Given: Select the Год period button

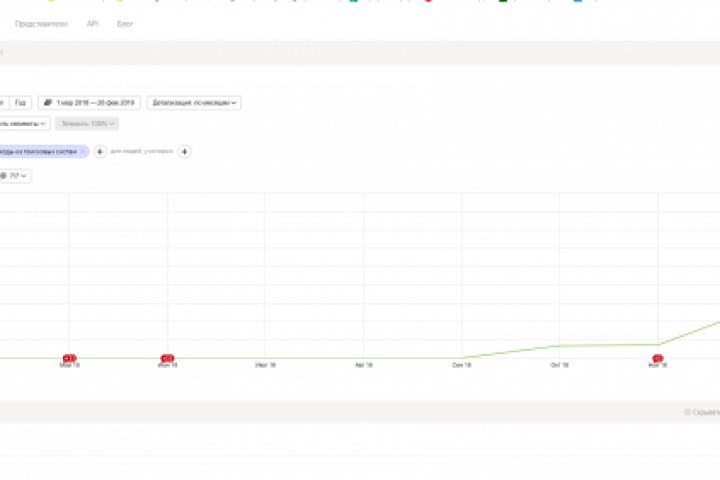Looking at the screenshot, I should [x=21, y=103].
